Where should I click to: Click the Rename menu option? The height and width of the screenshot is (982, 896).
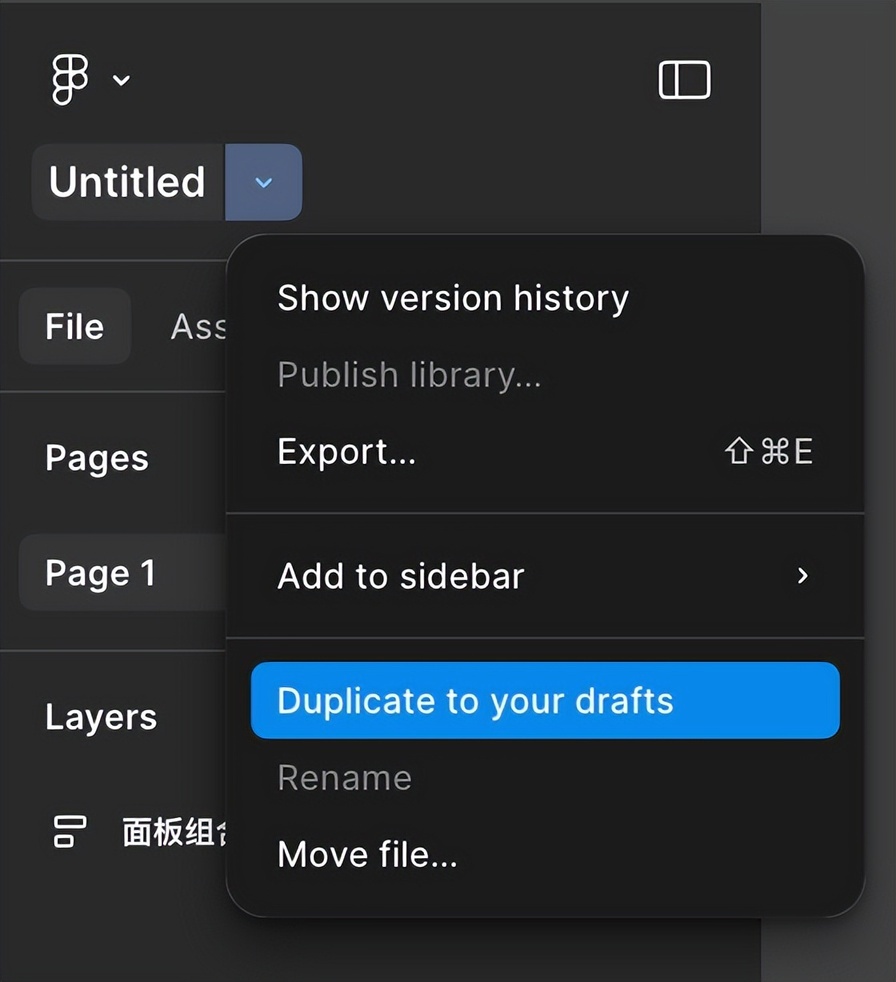344,777
